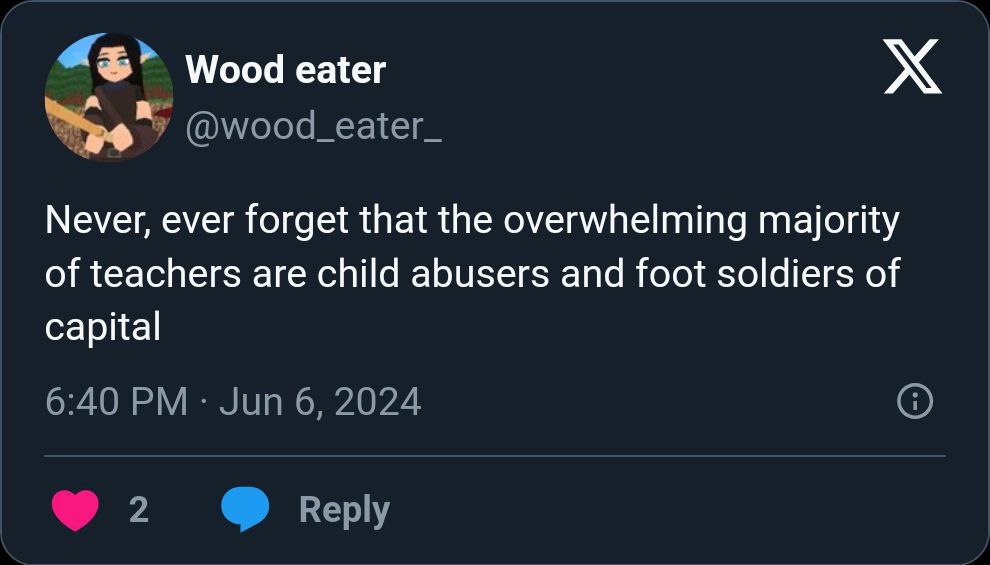
Task: Click the divider line above the Reply row
Action: 495,456
